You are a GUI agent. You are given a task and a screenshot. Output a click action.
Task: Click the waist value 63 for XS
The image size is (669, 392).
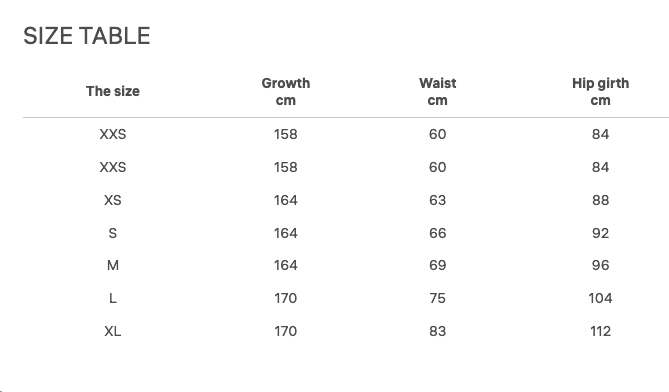437,200
